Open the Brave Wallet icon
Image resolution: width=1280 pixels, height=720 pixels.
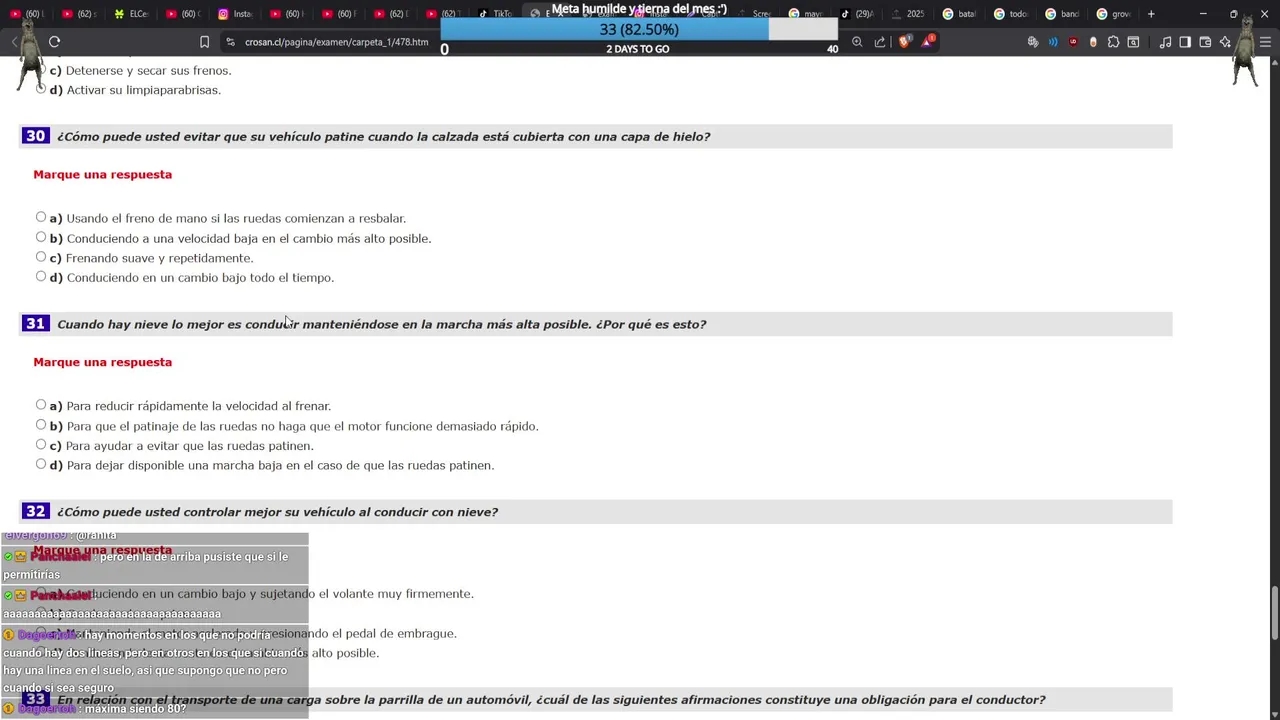1205,42
